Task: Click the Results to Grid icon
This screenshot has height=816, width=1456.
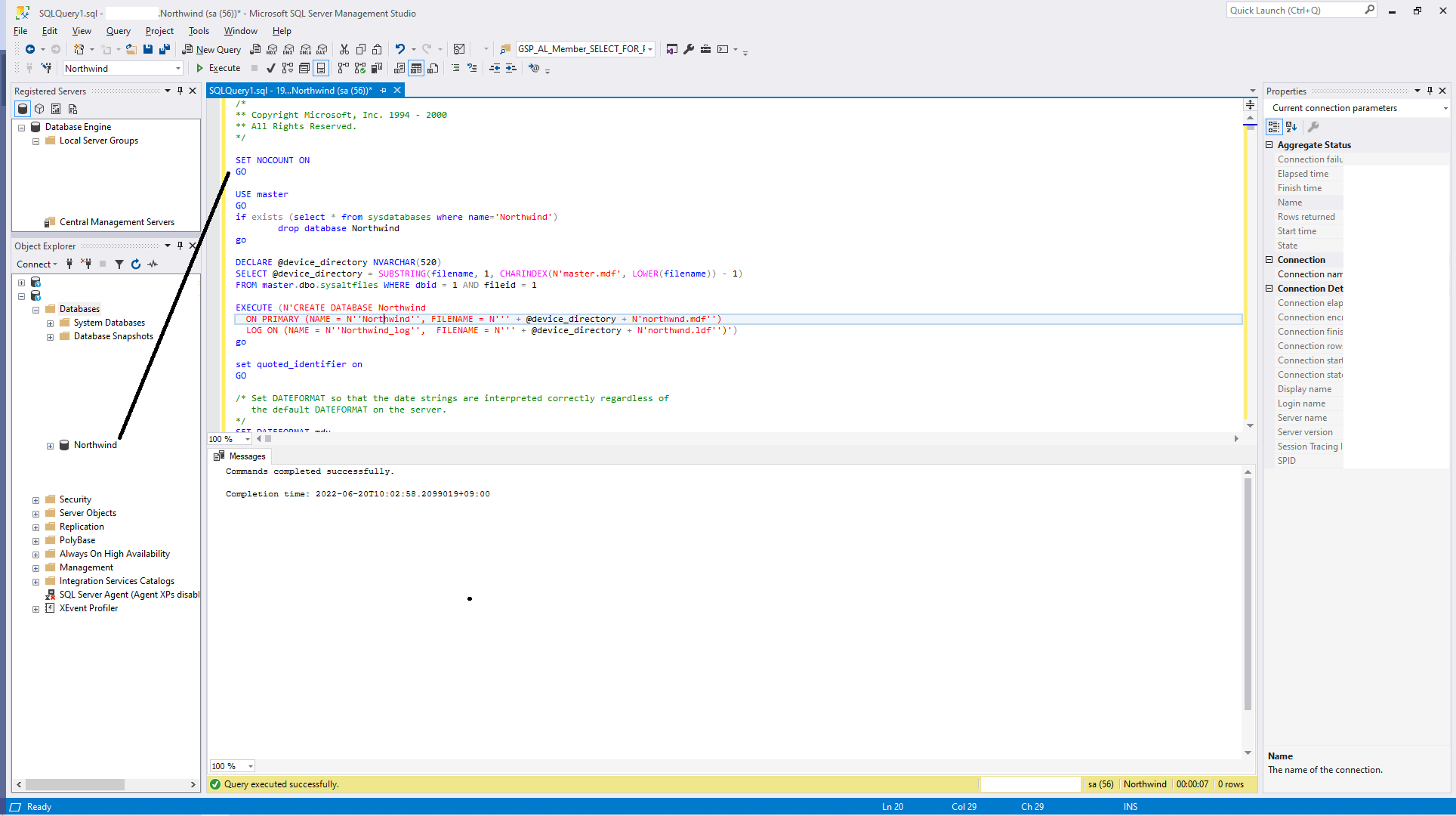Action: (x=416, y=68)
